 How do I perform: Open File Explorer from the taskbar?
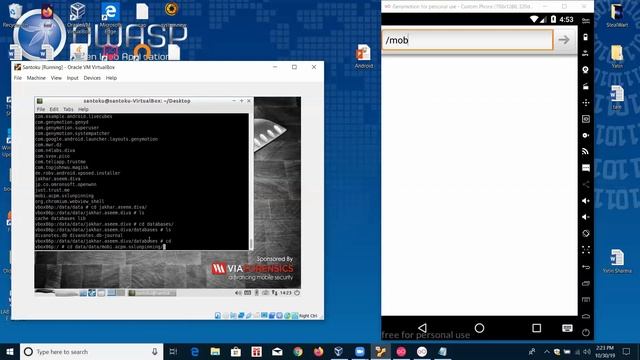[x=215, y=351]
